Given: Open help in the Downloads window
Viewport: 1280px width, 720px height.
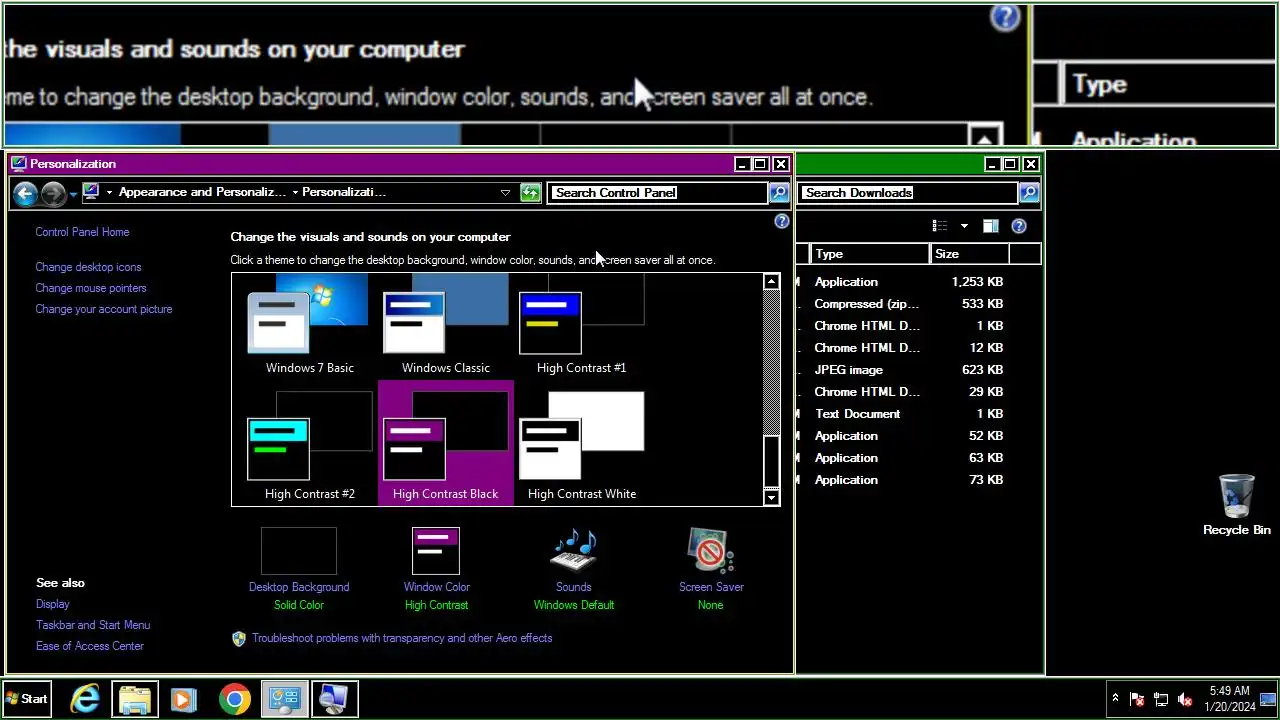Looking at the screenshot, I should coord(1019,226).
